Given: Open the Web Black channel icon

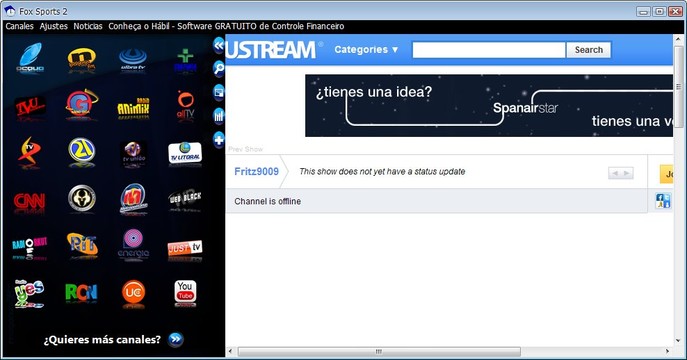Looking at the screenshot, I should (185, 199).
